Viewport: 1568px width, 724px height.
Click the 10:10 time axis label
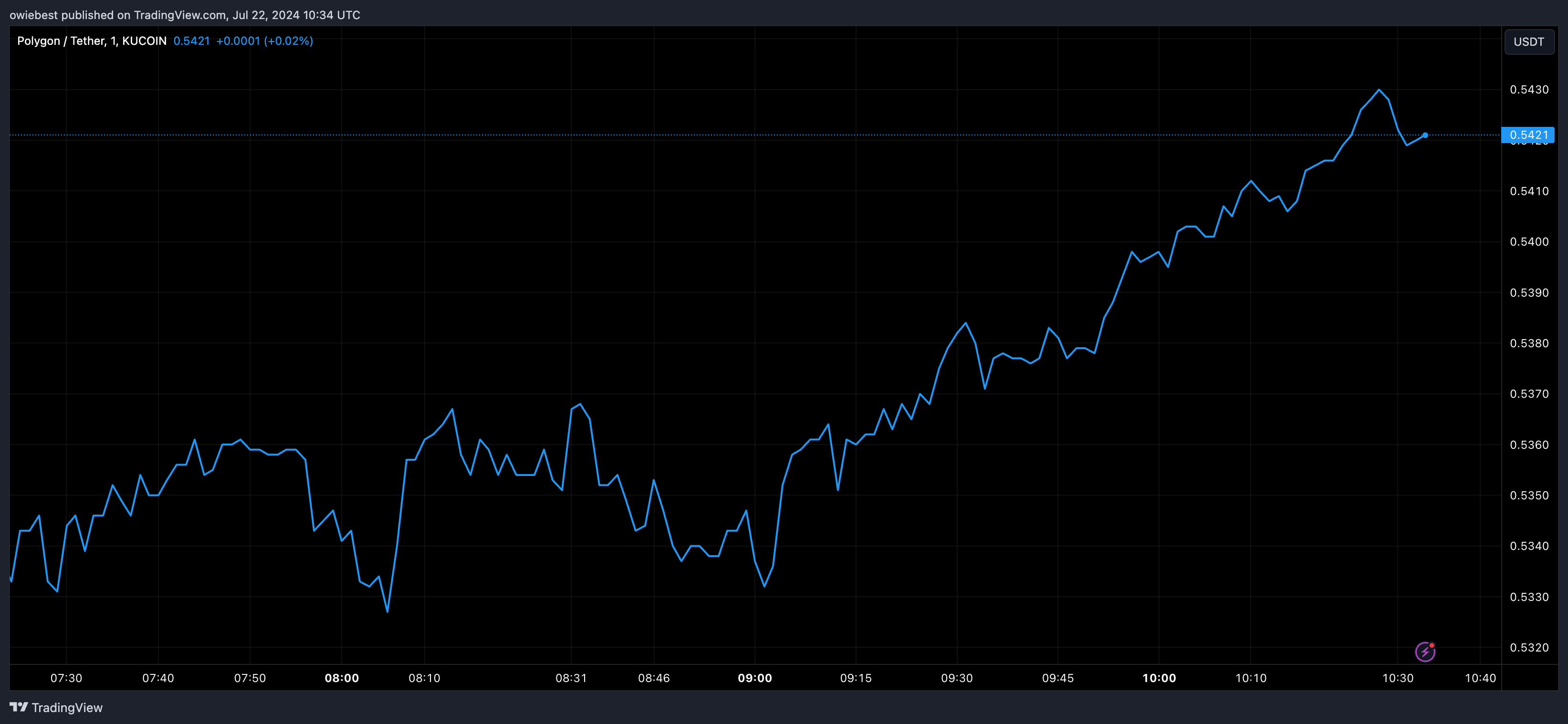(x=1251, y=678)
